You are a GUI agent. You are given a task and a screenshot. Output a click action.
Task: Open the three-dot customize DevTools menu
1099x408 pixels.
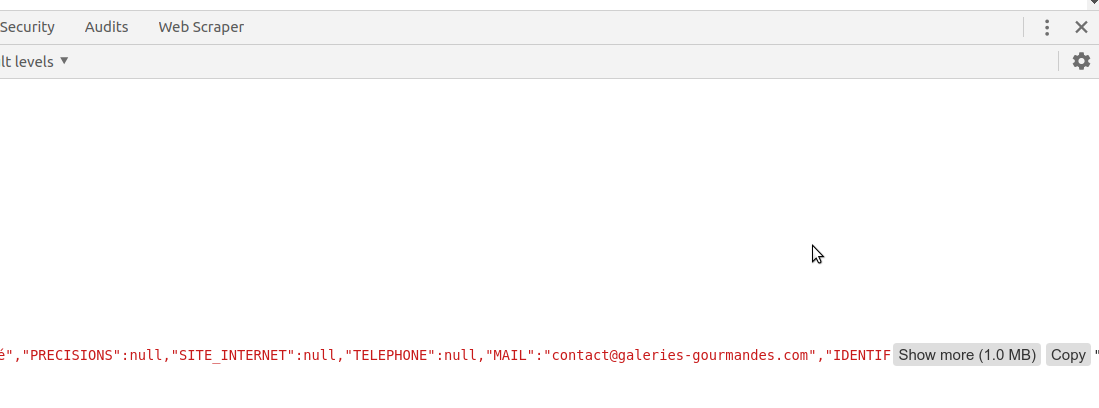point(1046,27)
